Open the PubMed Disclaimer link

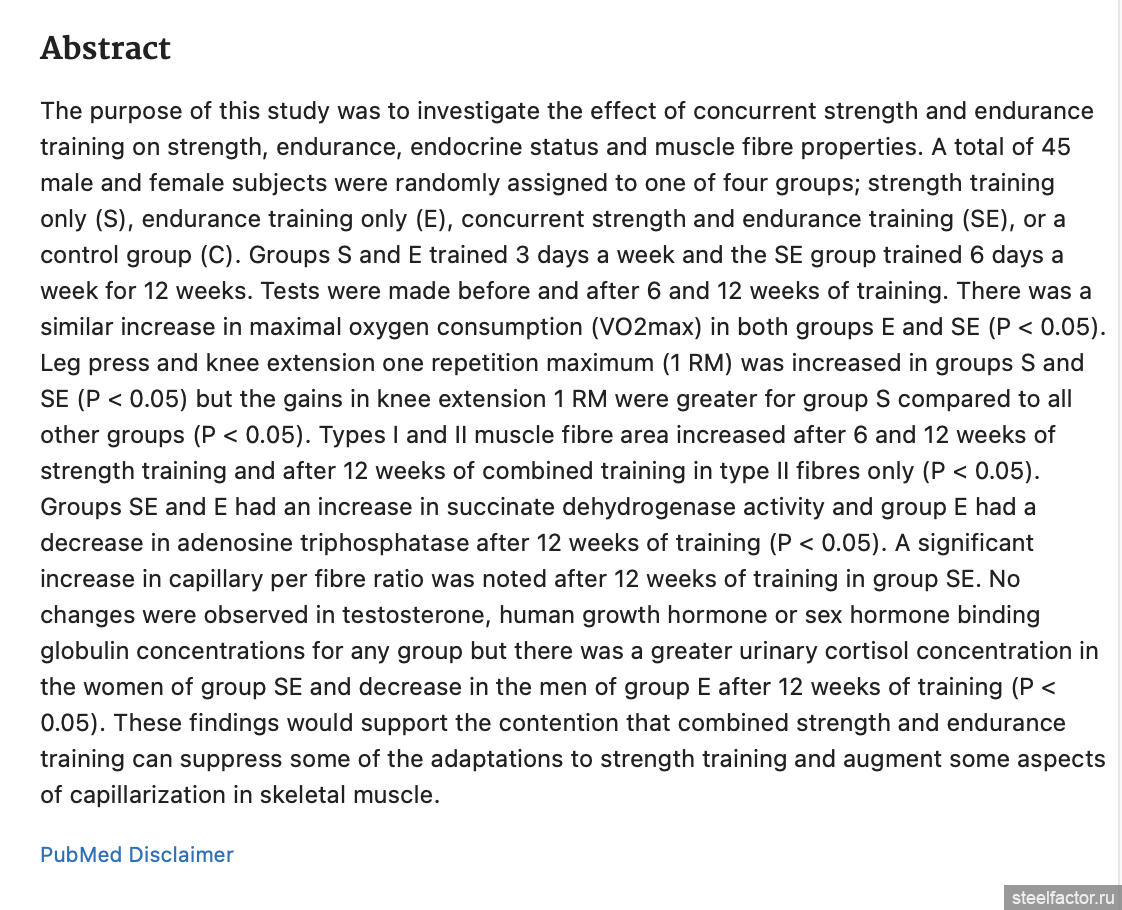137,855
